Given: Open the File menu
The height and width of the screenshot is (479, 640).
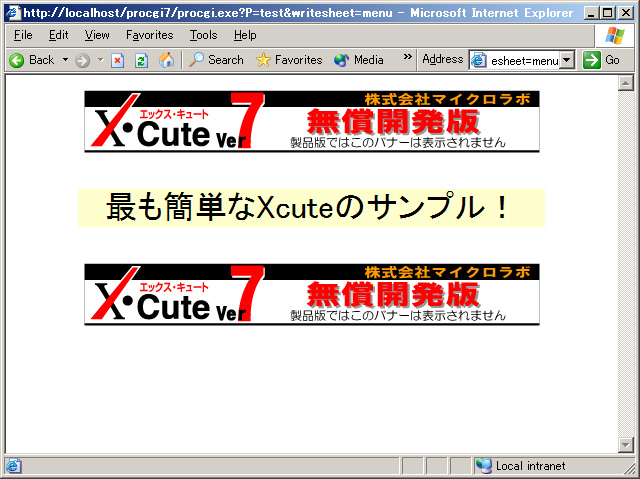Looking at the screenshot, I should 23,35.
